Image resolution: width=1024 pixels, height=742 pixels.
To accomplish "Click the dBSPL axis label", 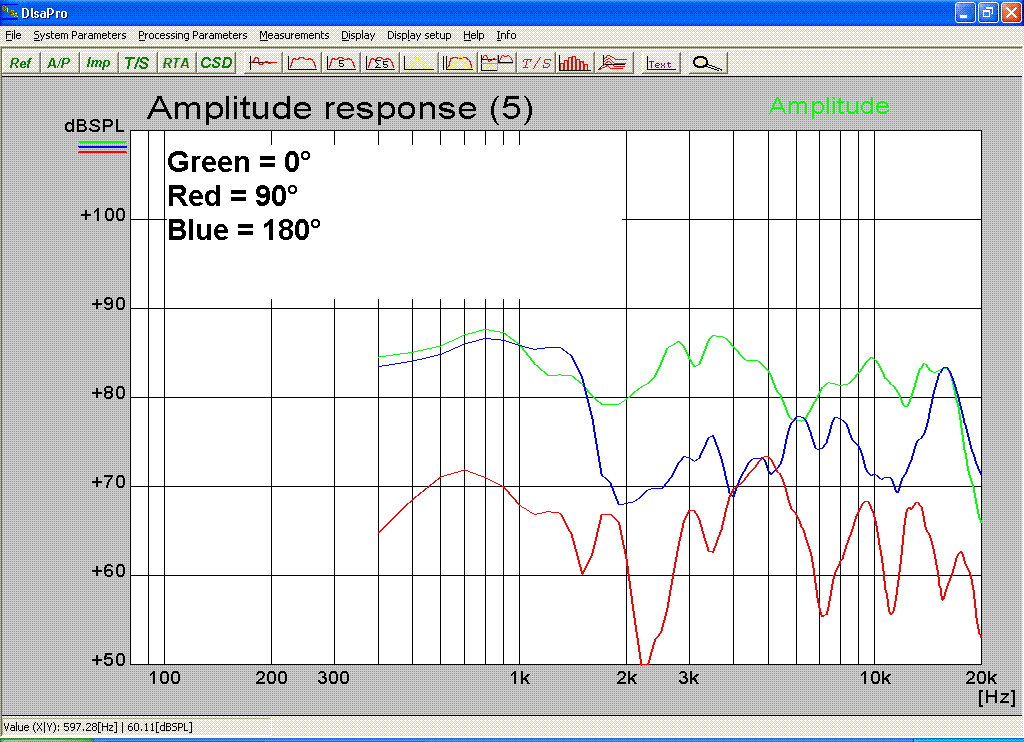I will pos(94,126).
